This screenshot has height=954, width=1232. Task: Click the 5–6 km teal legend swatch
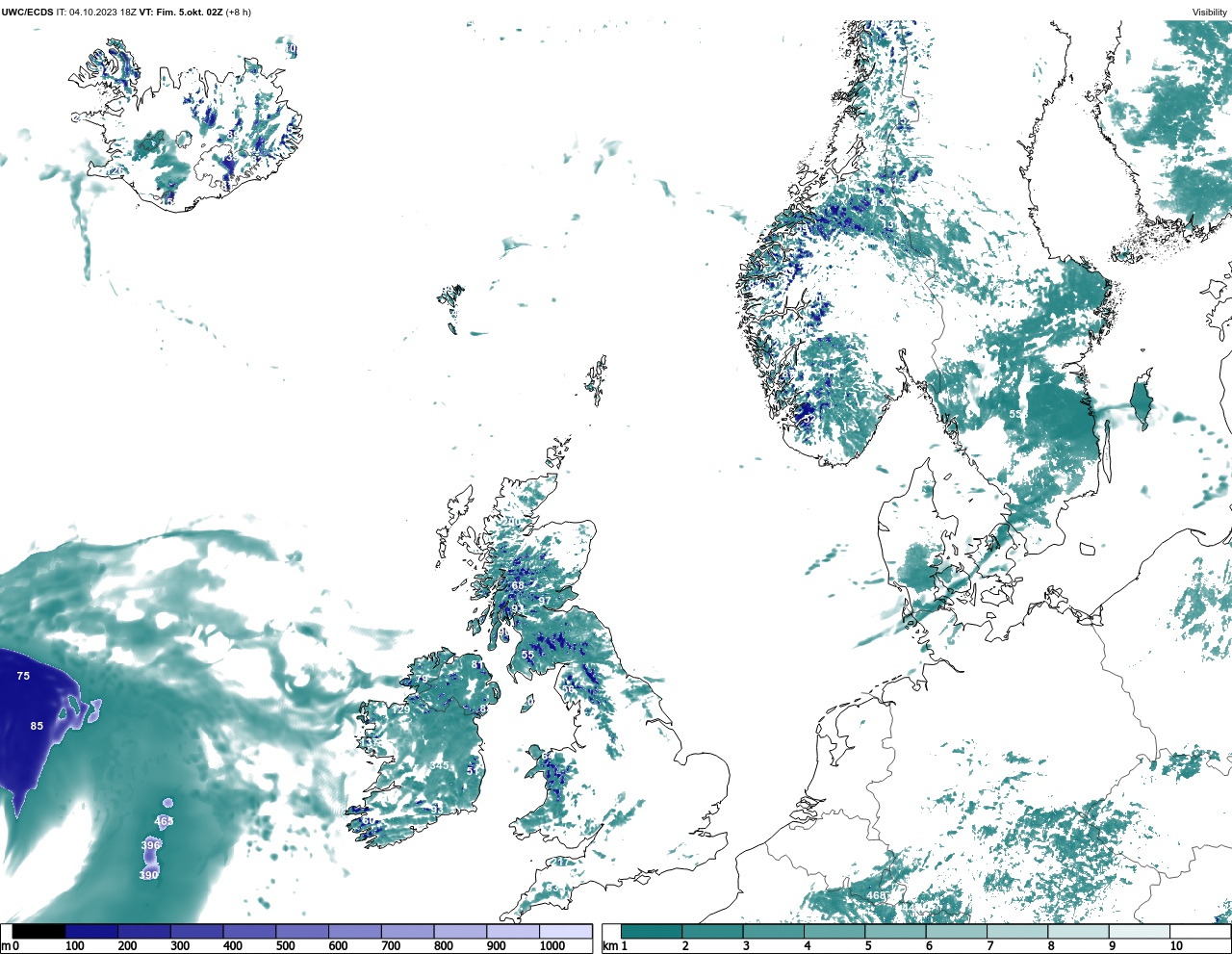click(895, 931)
